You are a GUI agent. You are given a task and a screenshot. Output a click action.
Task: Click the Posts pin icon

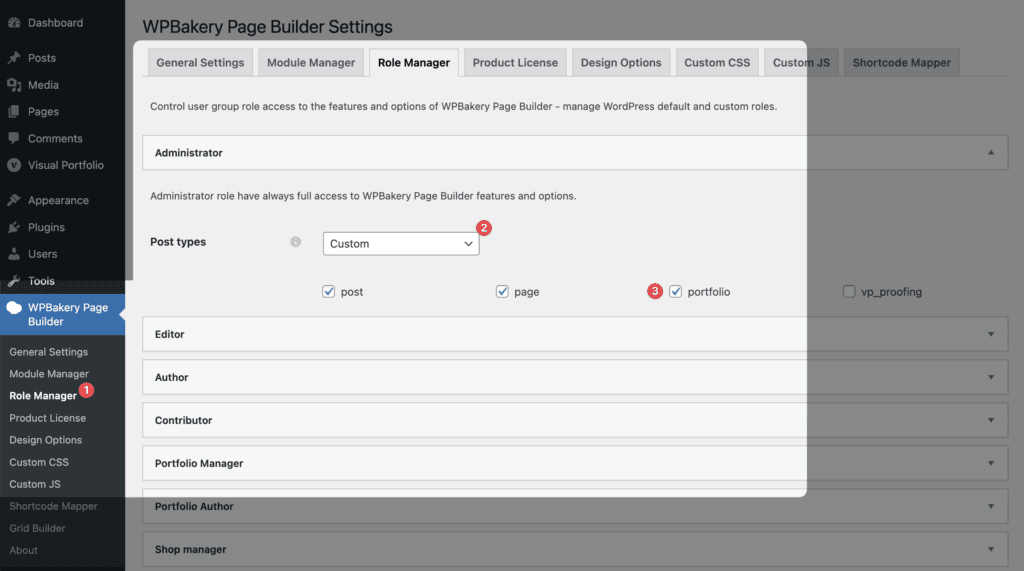pos(14,58)
